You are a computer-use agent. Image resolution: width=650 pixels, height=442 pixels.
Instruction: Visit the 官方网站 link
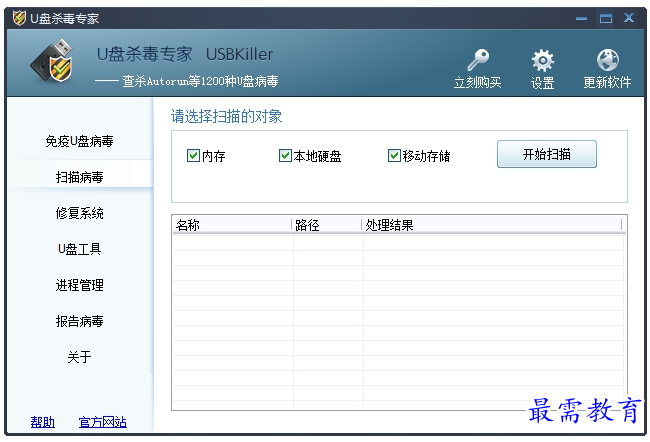click(103, 422)
